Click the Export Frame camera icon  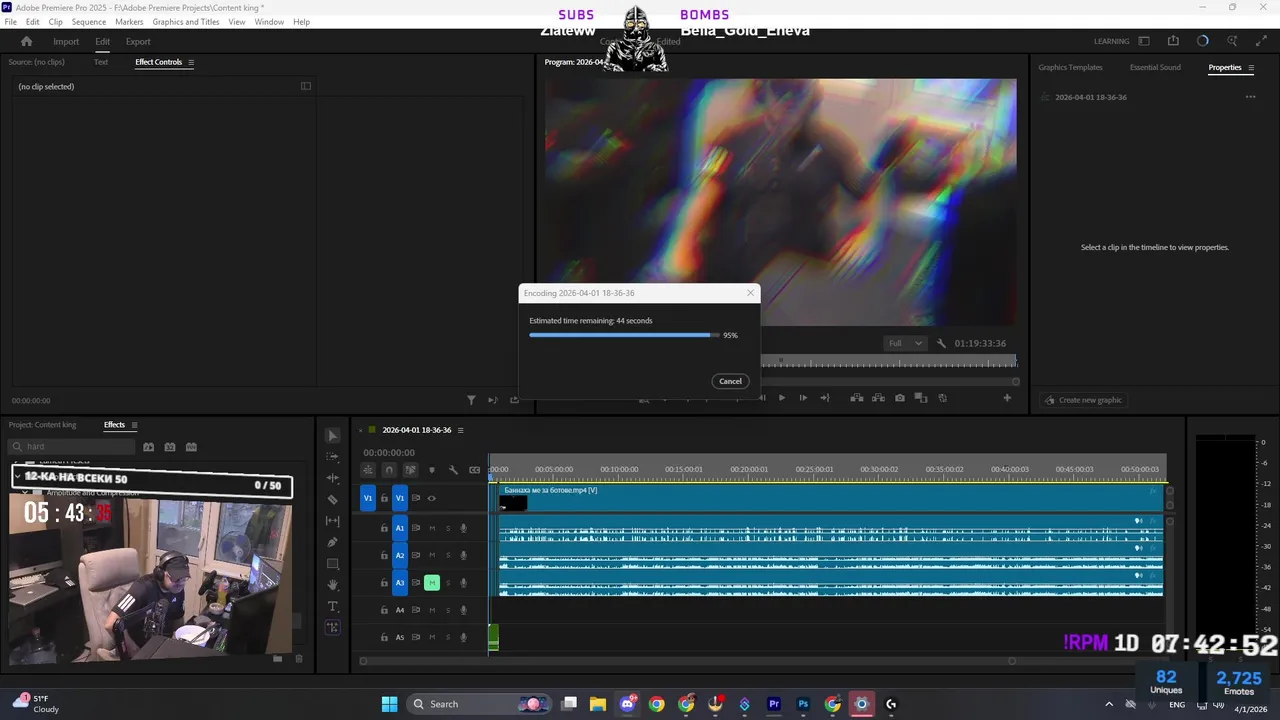click(x=900, y=398)
